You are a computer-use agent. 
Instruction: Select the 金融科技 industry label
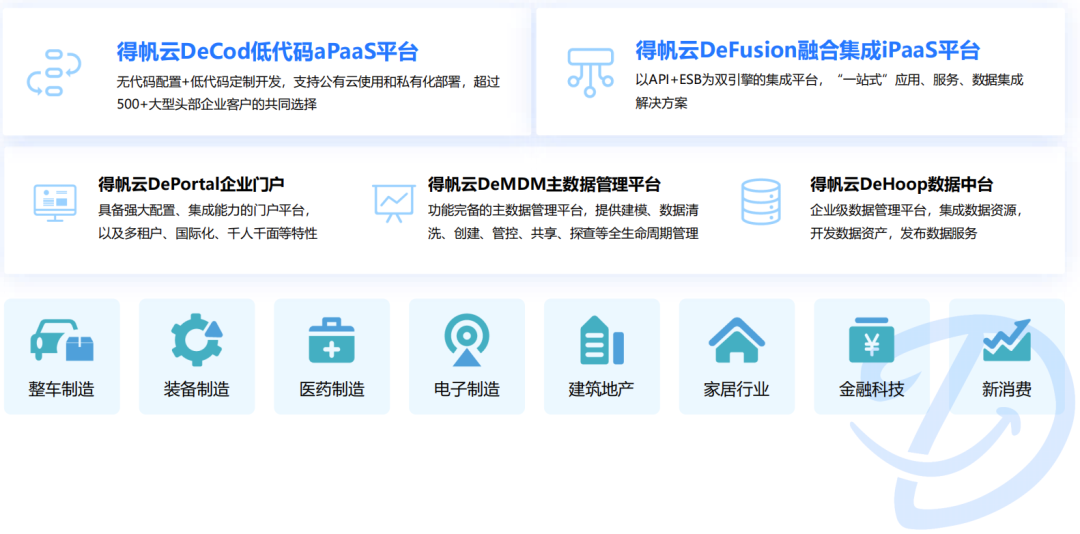871,389
